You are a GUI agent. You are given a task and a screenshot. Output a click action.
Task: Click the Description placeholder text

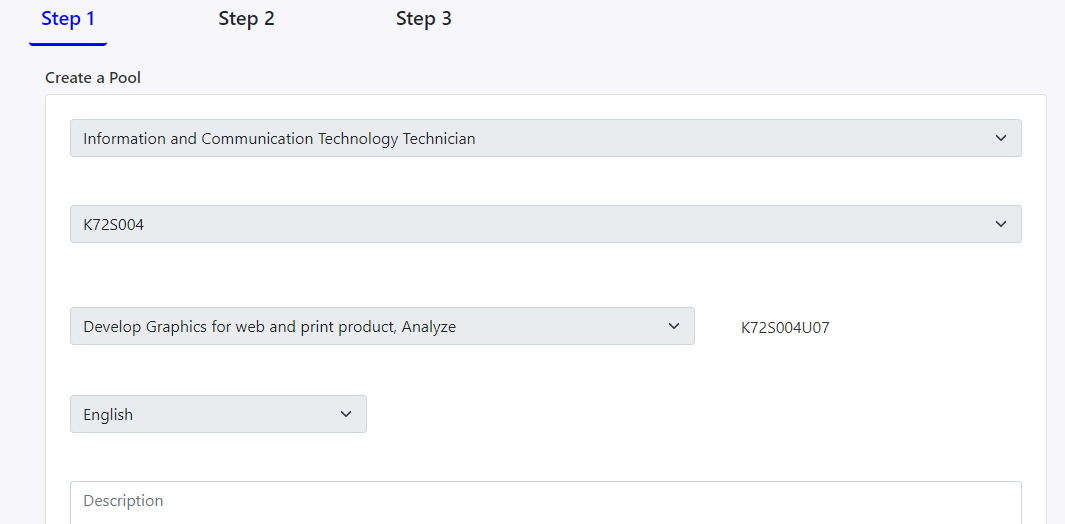123,501
